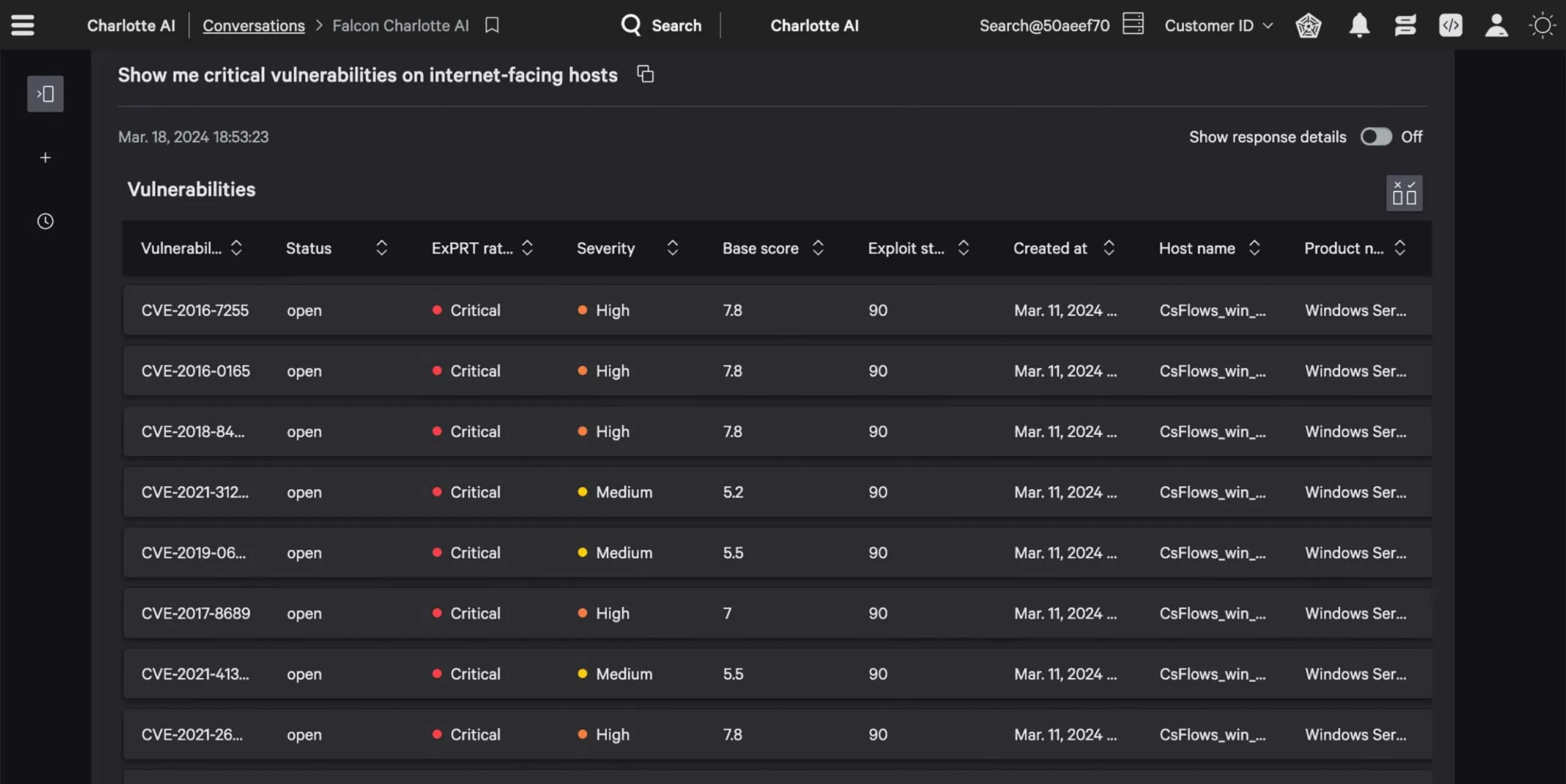The image size is (1566, 784).
Task: Select Falcon Charlotte AI breadcrumb
Action: [401, 25]
